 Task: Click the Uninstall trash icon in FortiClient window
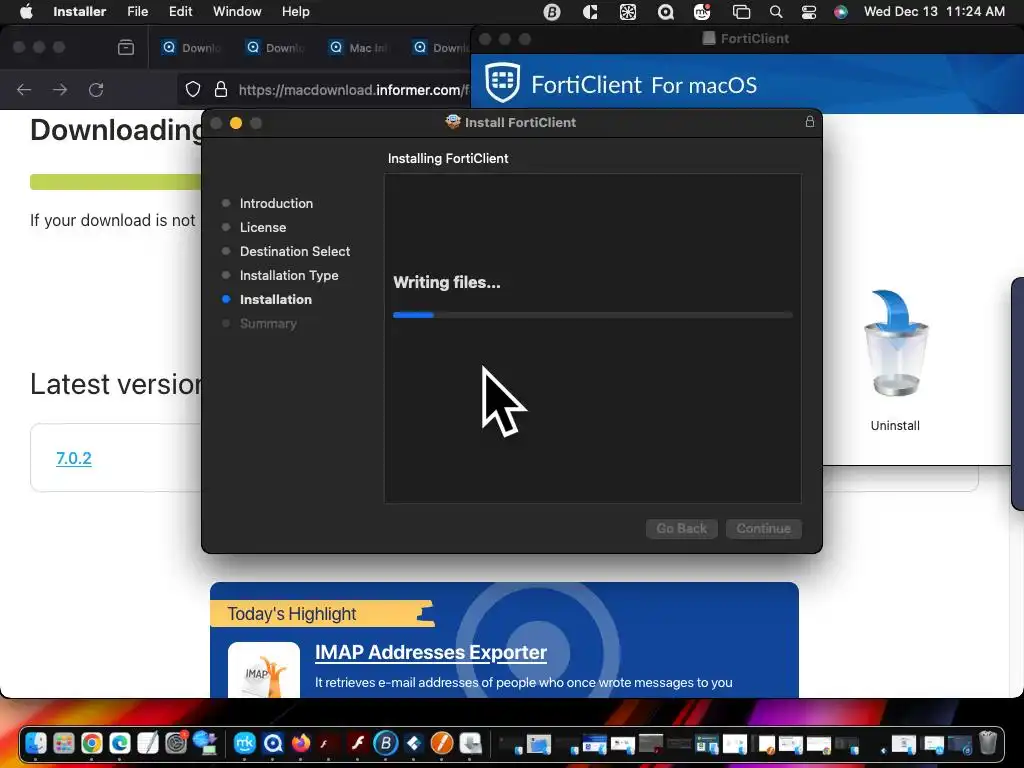pos(895,343)
